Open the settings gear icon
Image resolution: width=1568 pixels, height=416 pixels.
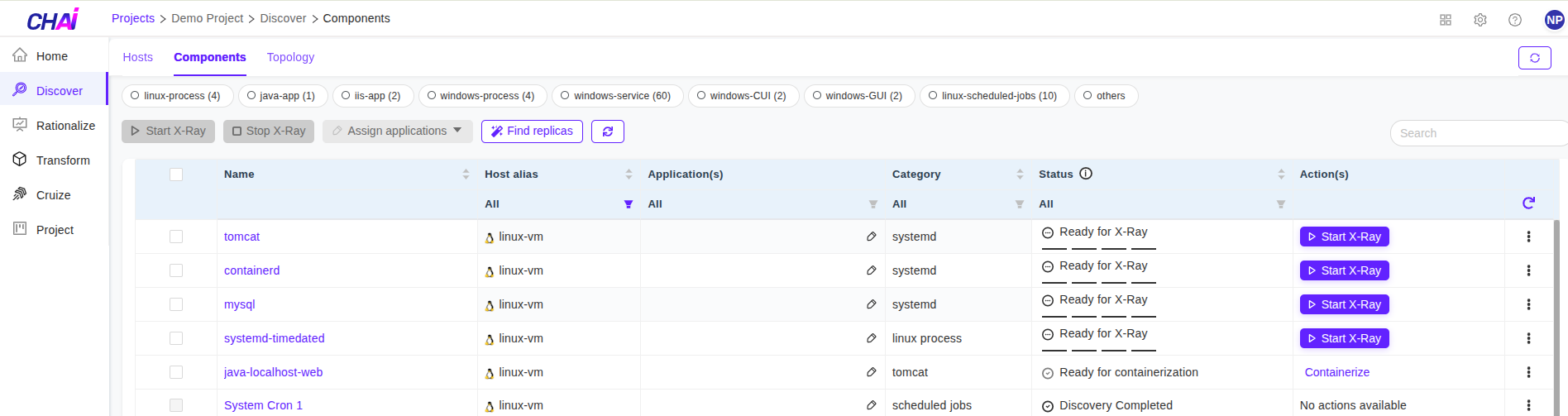coord(1480,20)
